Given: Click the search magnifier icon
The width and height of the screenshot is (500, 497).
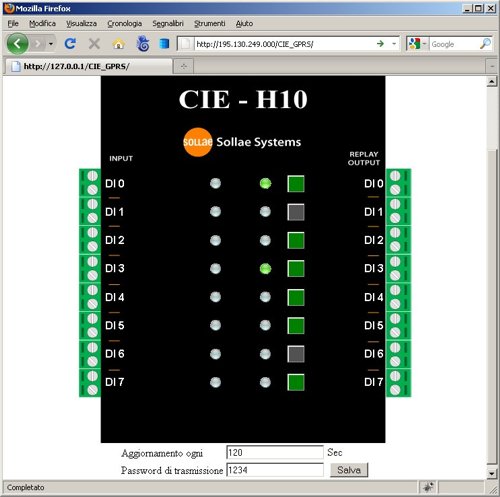Looking at the screenshot, I should [x=485, y=44].
